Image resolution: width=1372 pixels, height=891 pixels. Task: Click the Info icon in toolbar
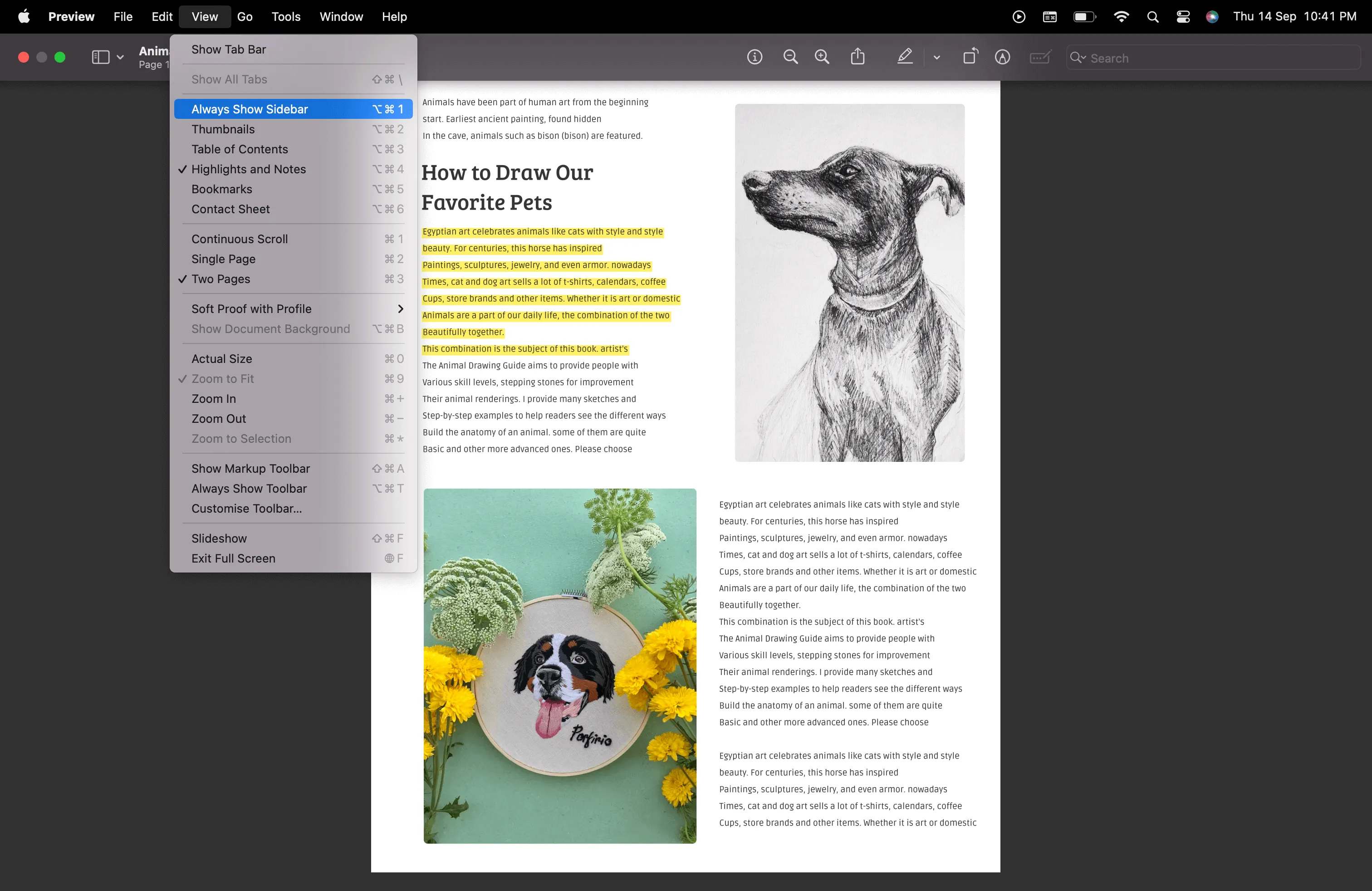pos(754,57)
